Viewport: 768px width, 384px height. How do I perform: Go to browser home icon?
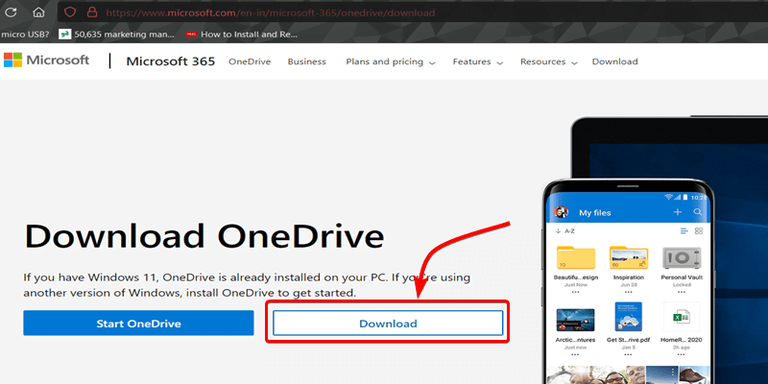tap(38, 12)
